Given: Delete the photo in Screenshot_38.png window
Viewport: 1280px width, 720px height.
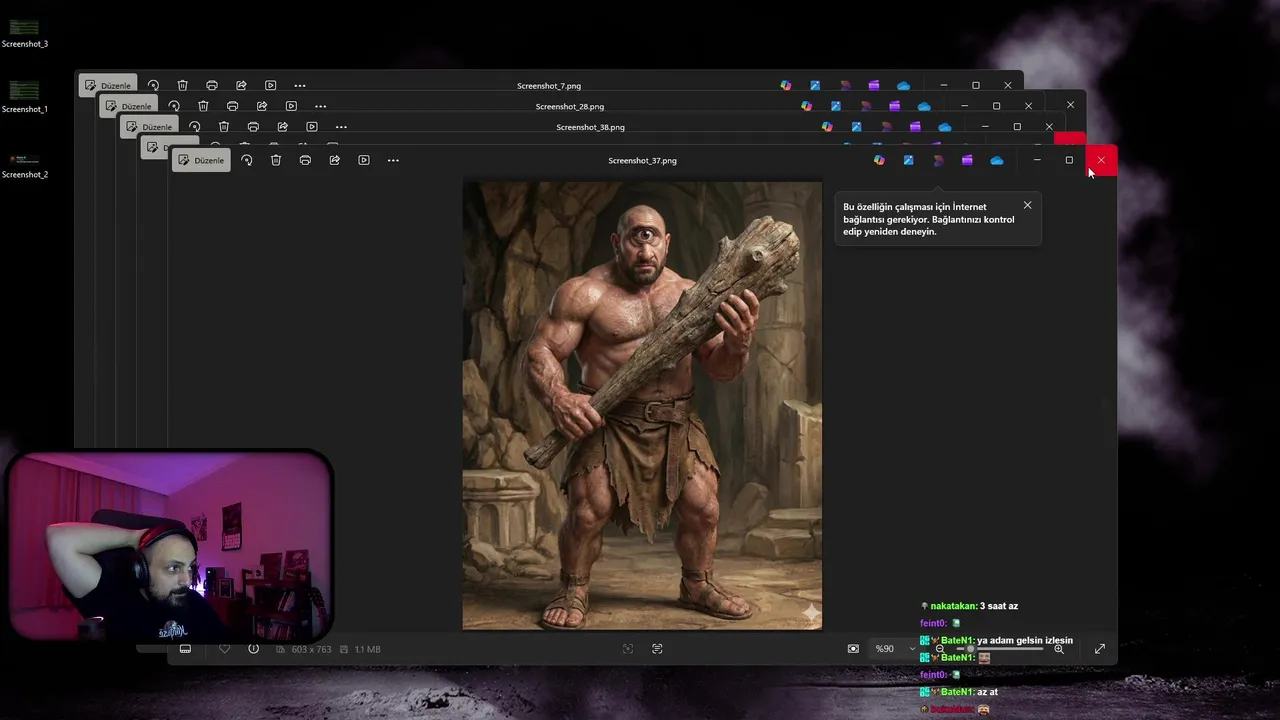Looking at the screenshot, I should [x=224, y=127].
